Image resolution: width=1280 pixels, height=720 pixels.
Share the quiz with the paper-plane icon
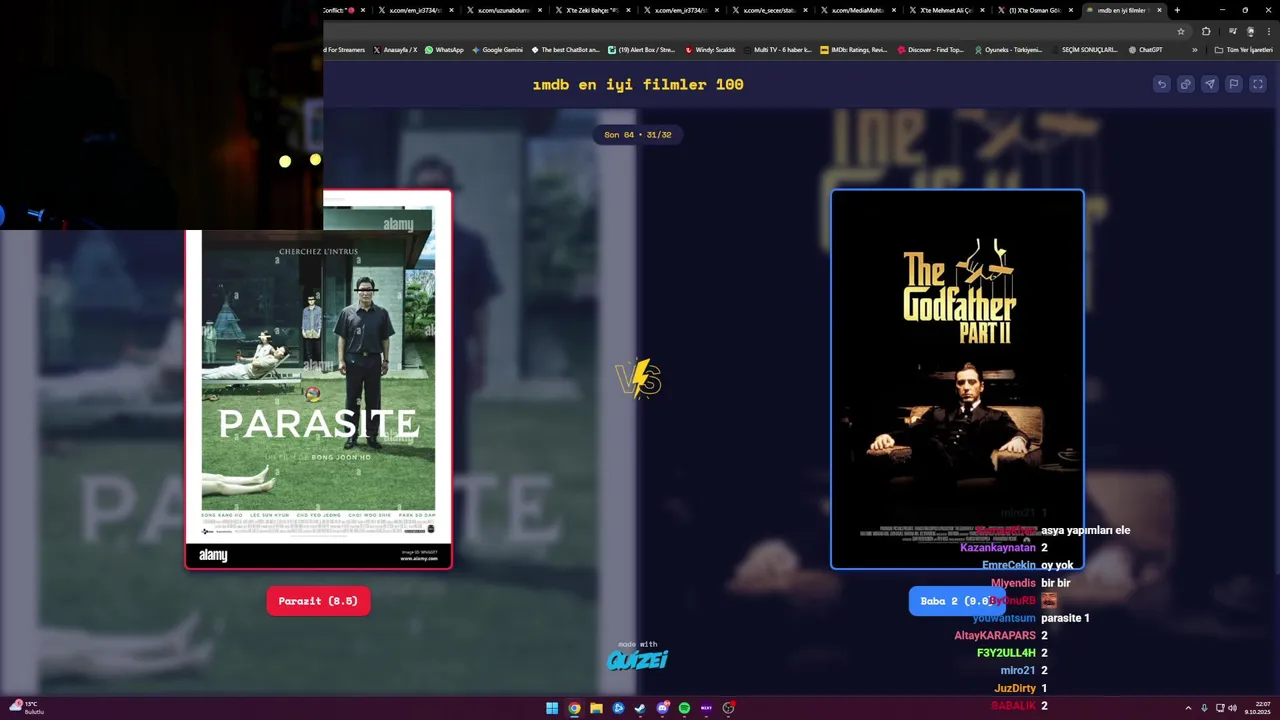click(1210, 84)
